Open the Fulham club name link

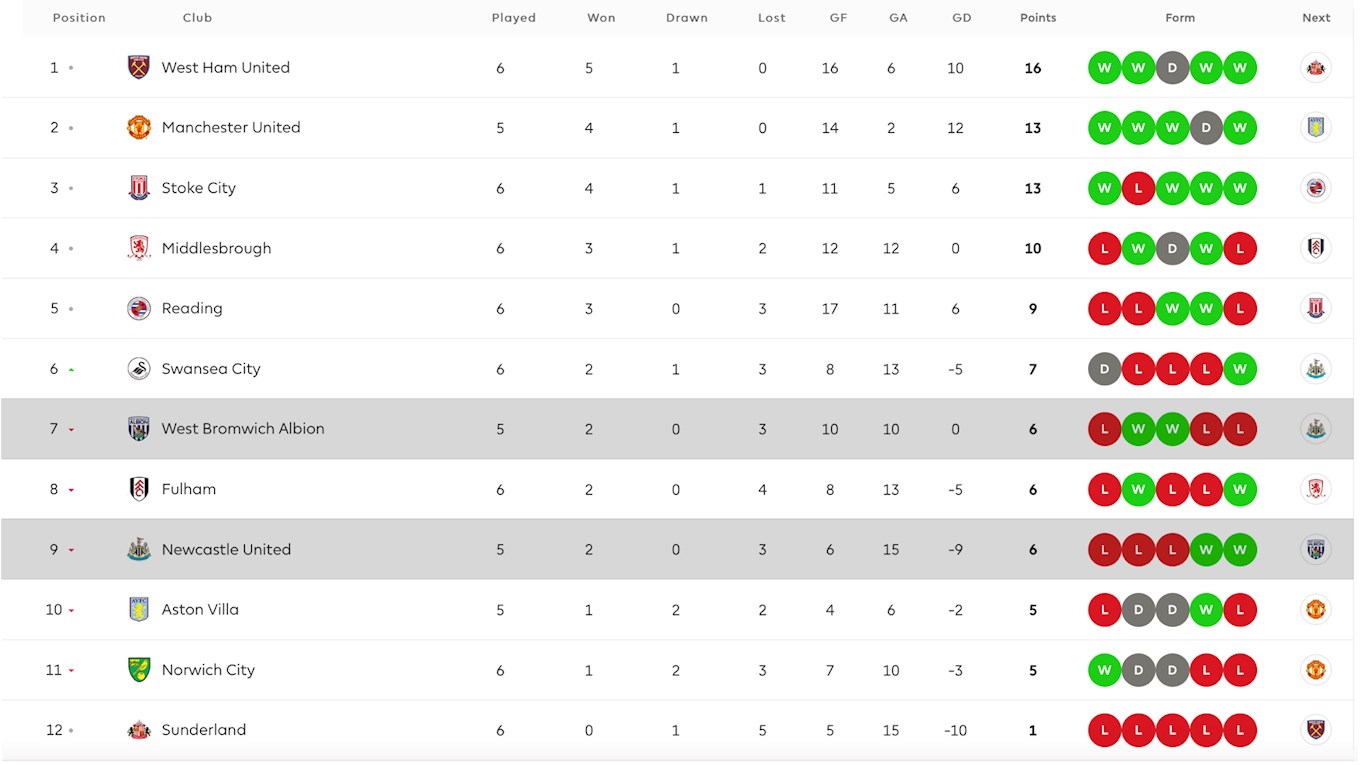[x=189, y=489]
